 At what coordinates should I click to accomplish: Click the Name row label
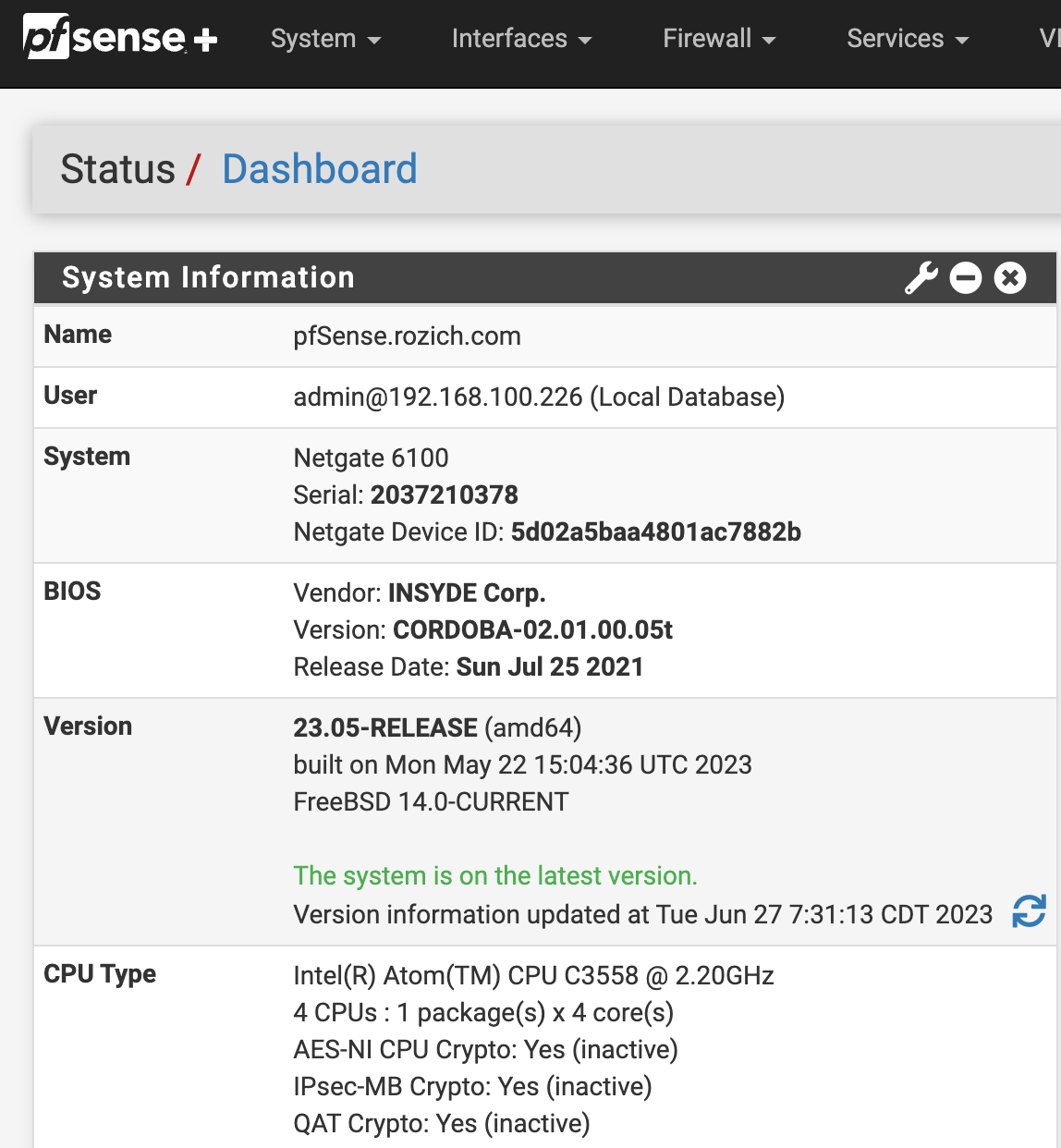78,334
